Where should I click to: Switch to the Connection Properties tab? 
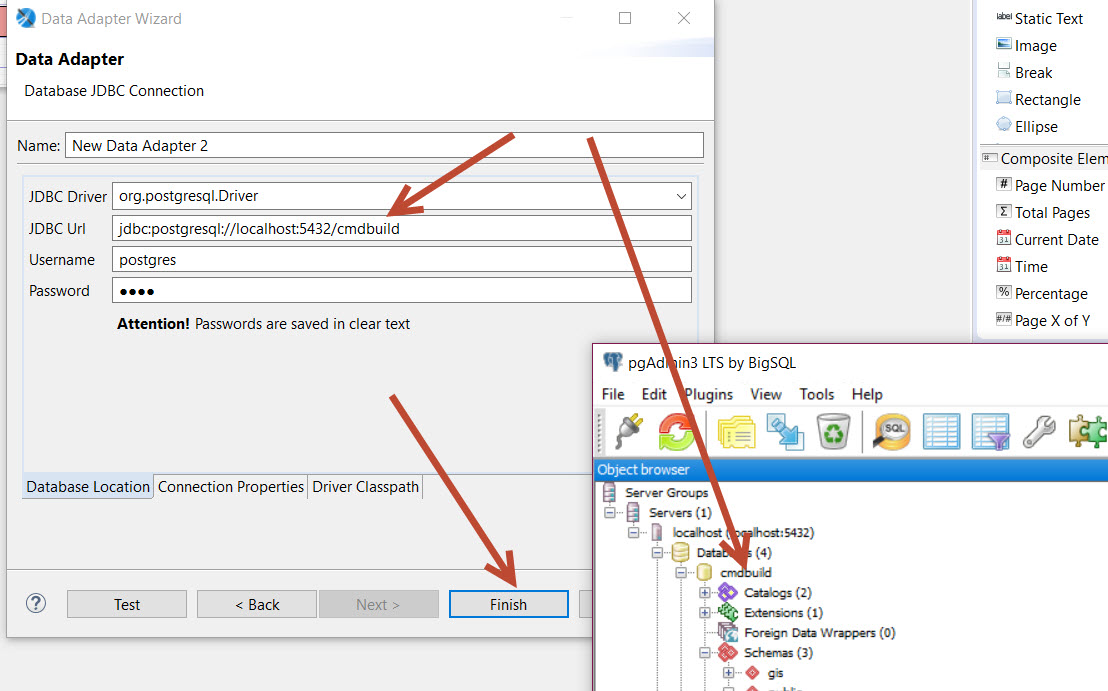231,487
